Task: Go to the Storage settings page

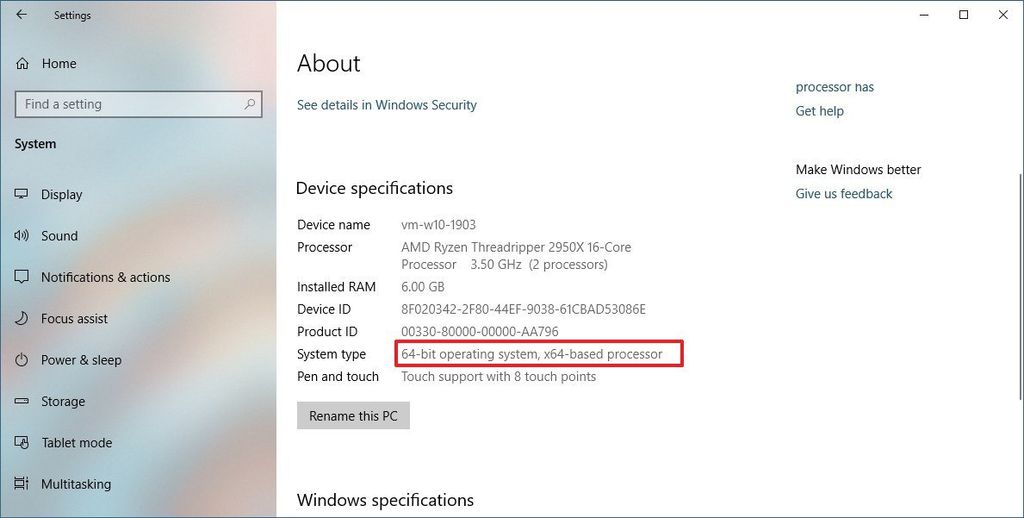Action: pos(63,402)
